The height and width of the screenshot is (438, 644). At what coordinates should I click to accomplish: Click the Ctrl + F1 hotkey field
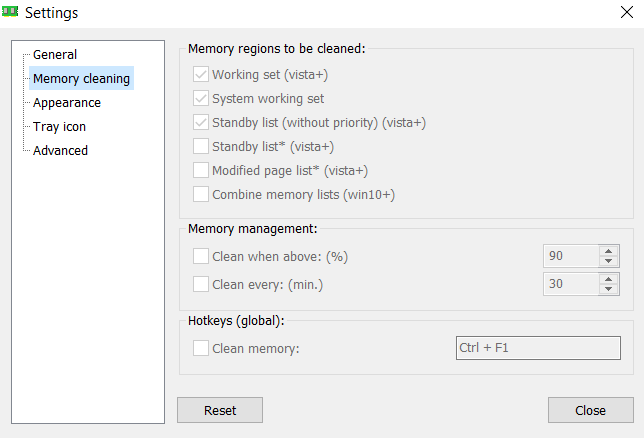click(537, 348)
